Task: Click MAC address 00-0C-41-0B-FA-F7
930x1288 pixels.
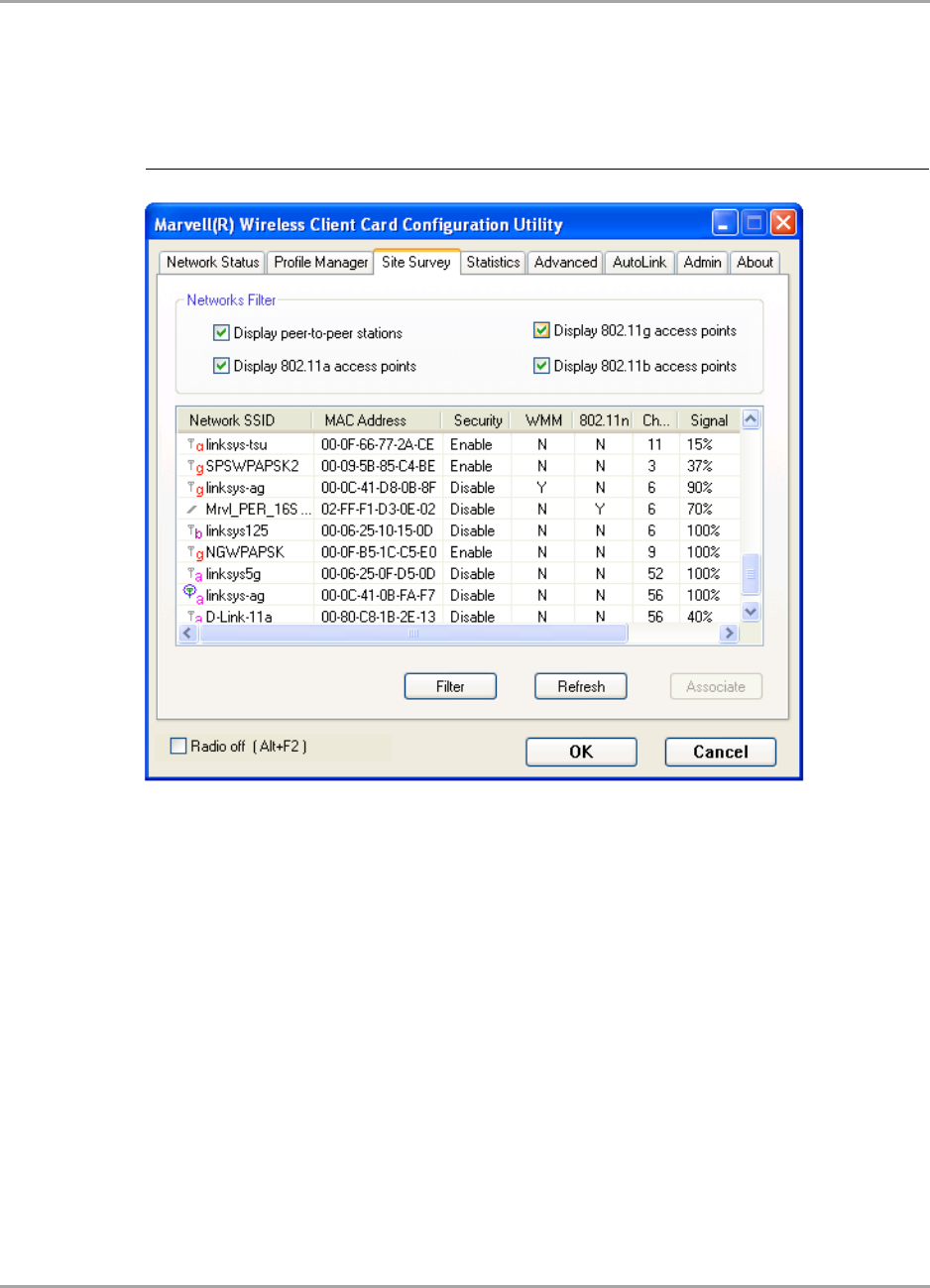Action: (x=378, y=596)
